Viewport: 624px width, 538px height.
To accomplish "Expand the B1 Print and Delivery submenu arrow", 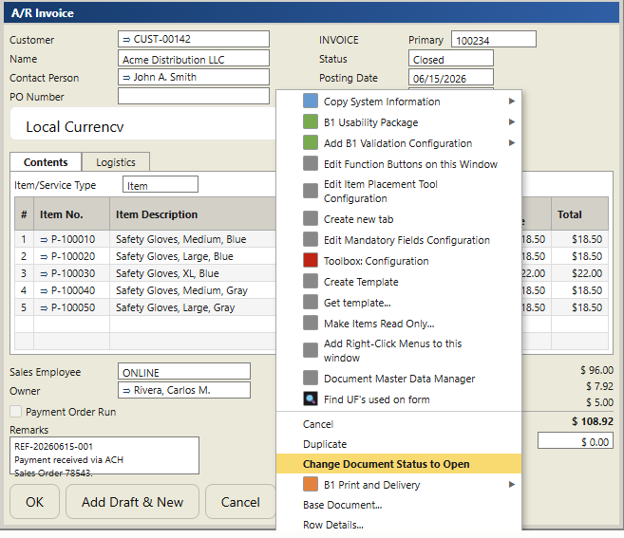I will [x=511, y=484].
